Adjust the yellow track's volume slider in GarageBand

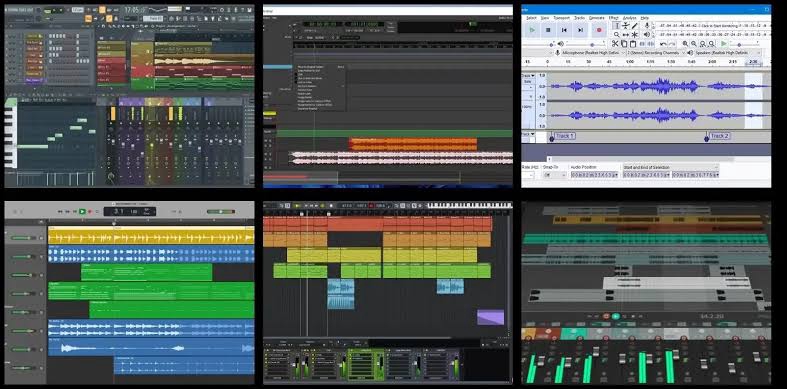tap(24, 238)
